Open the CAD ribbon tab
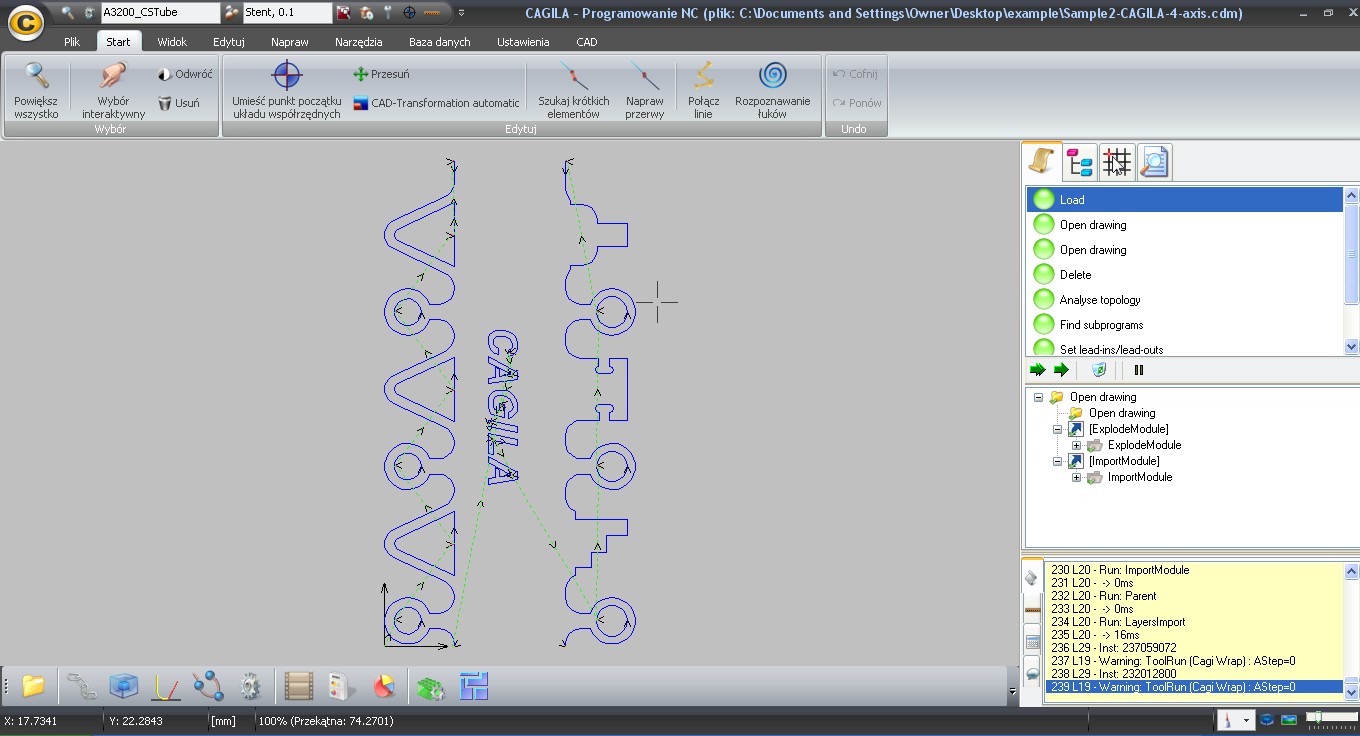 coord(587,42)
